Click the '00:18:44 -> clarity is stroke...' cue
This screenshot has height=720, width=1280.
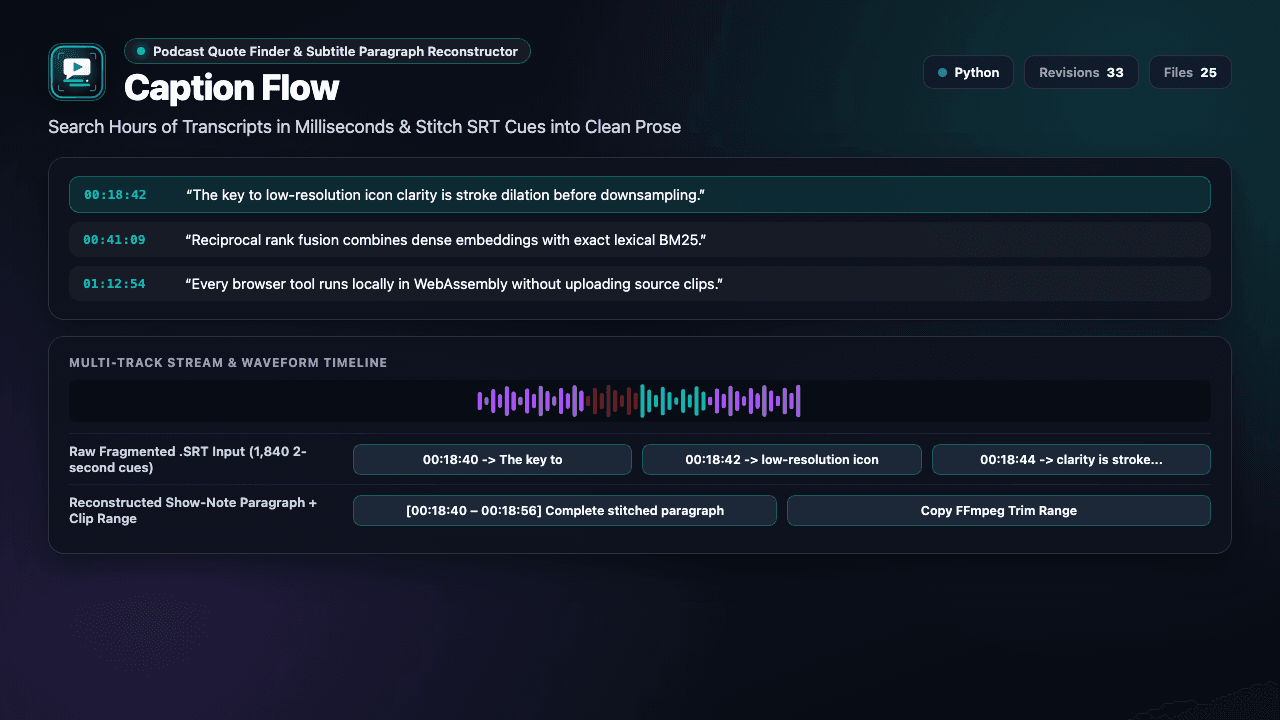tap(1071, 459)
